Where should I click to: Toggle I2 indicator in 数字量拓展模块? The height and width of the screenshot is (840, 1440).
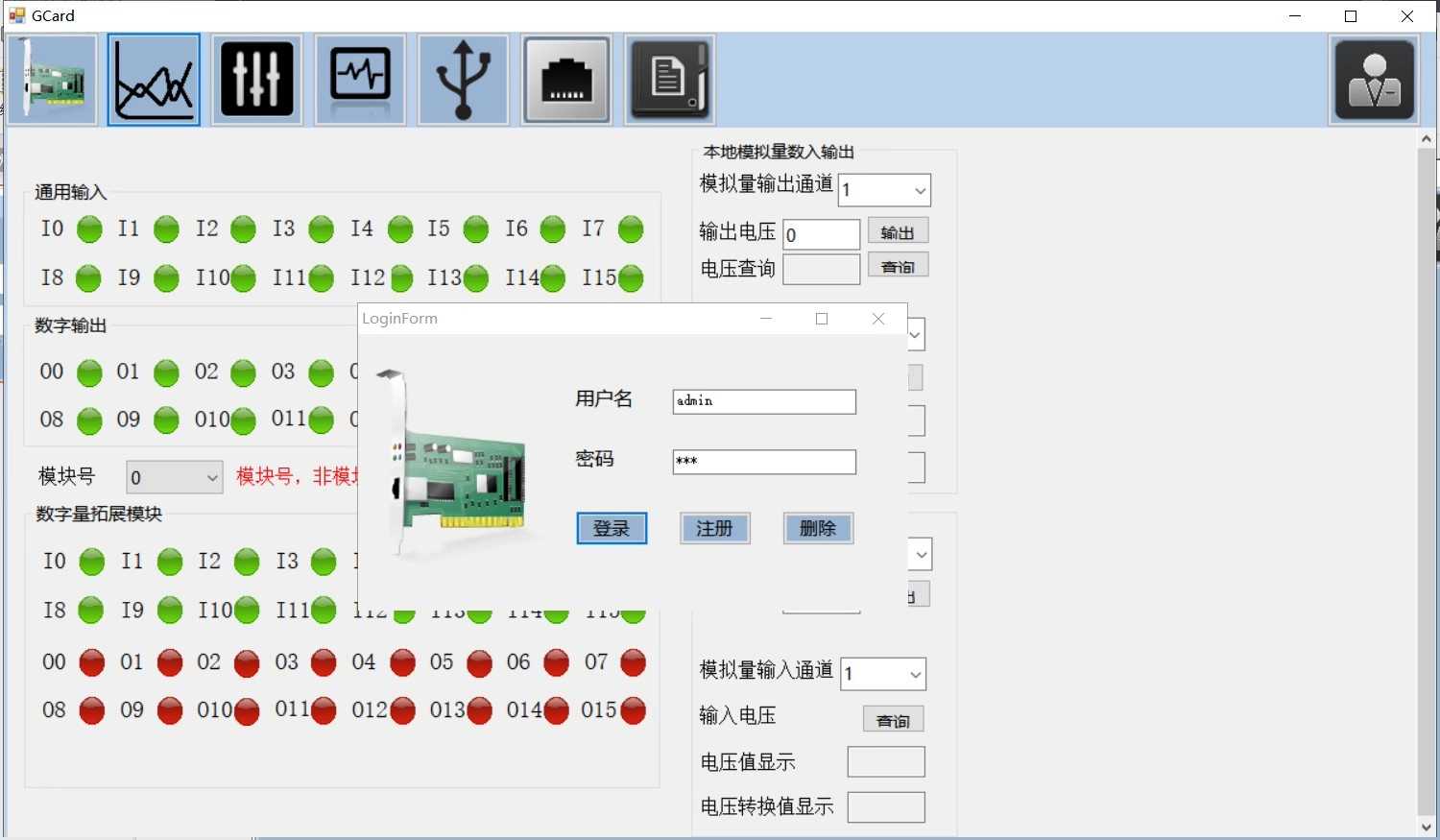coord(247,562)
